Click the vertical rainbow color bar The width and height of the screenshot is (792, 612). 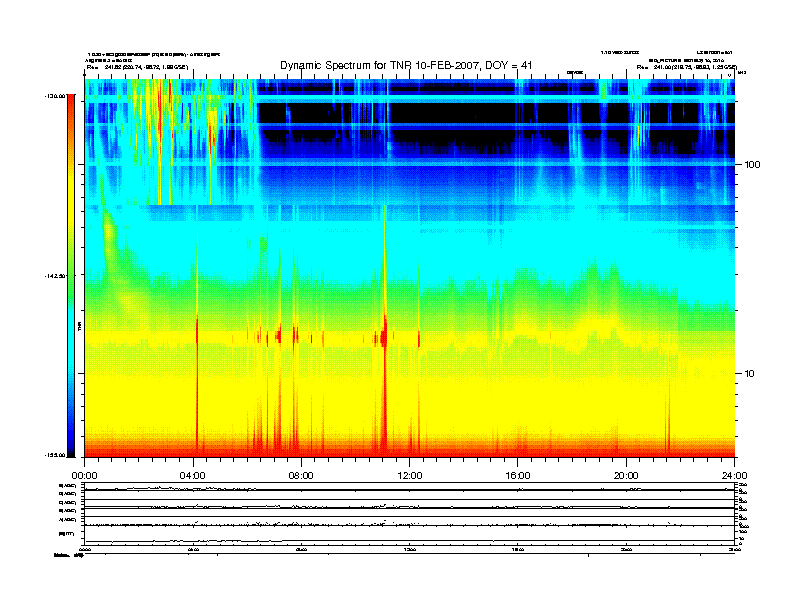tap(71, 275)
